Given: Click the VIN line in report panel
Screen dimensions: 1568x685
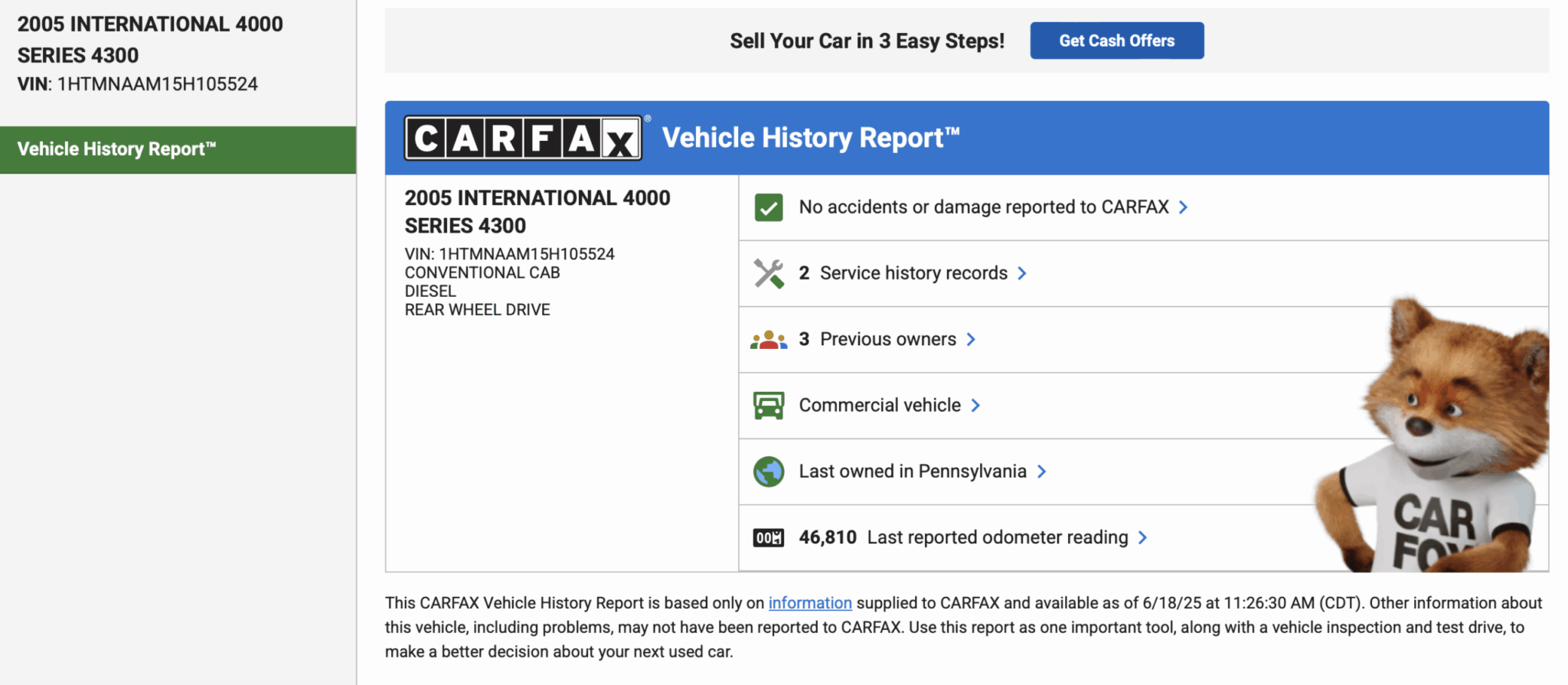Looking at the screenshot, I should pyautogui.click(x=510, y=254).
